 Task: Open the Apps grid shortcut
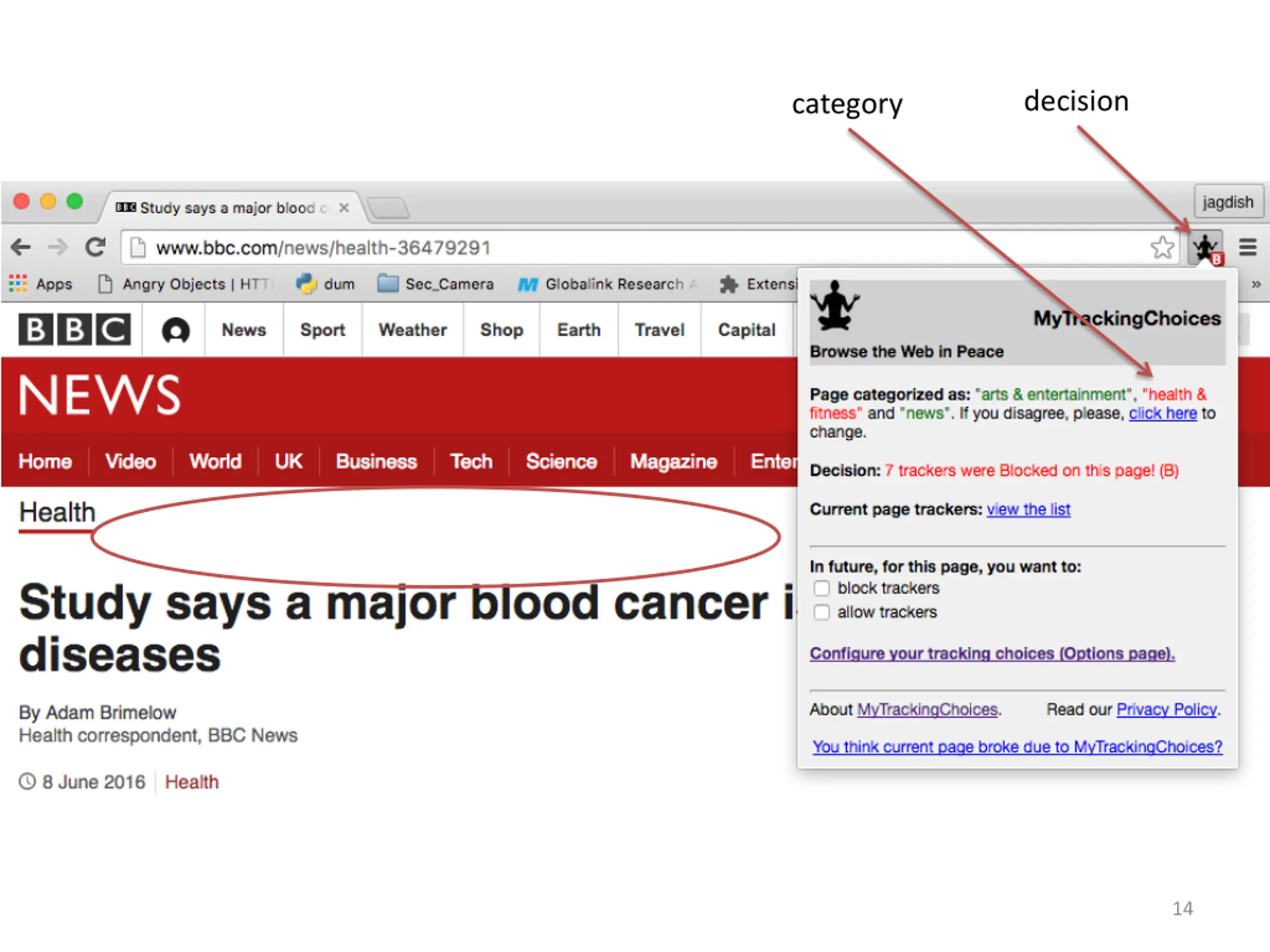point(41,284)
